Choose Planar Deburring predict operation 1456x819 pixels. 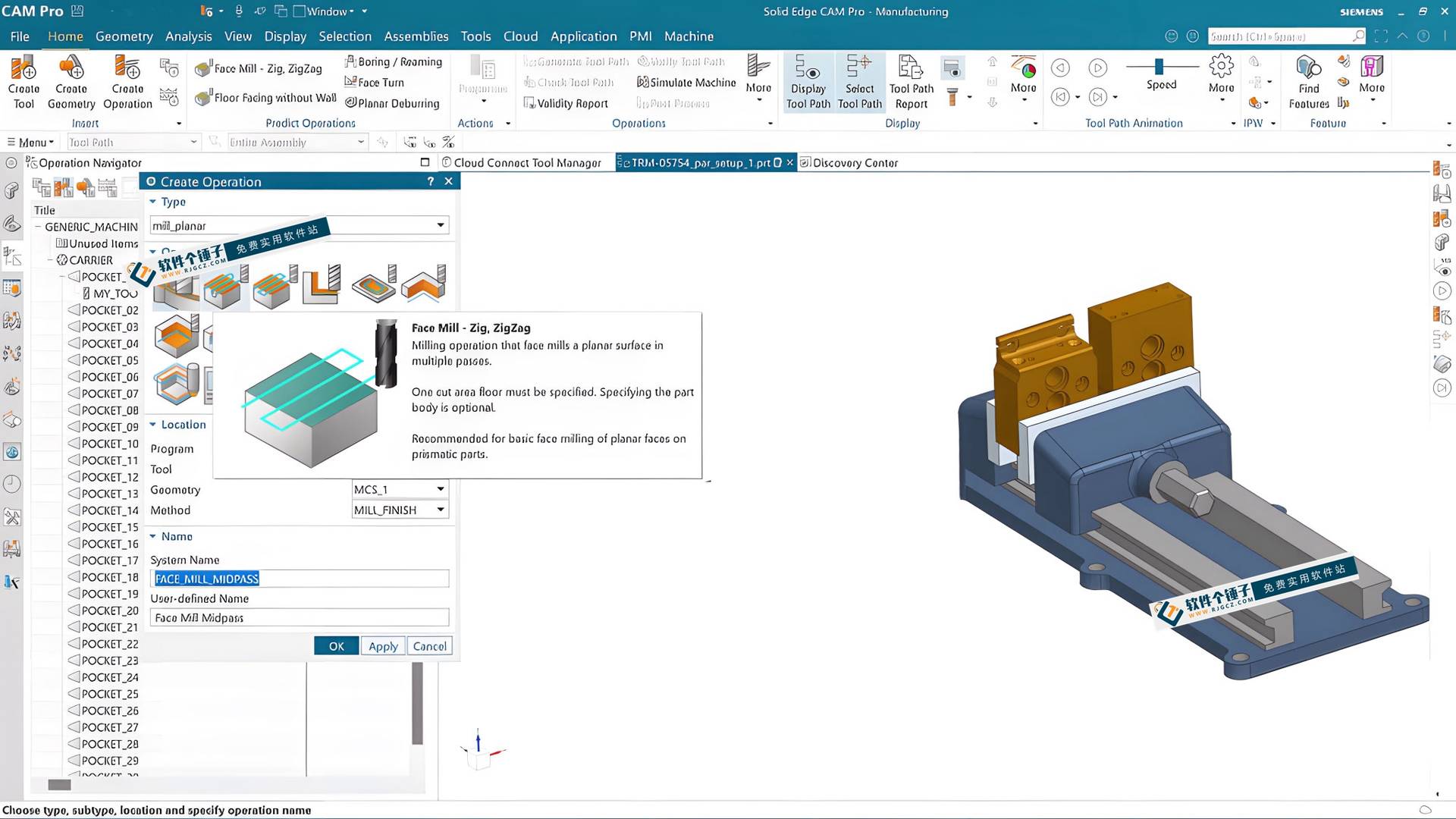click(x=392, y=103)
